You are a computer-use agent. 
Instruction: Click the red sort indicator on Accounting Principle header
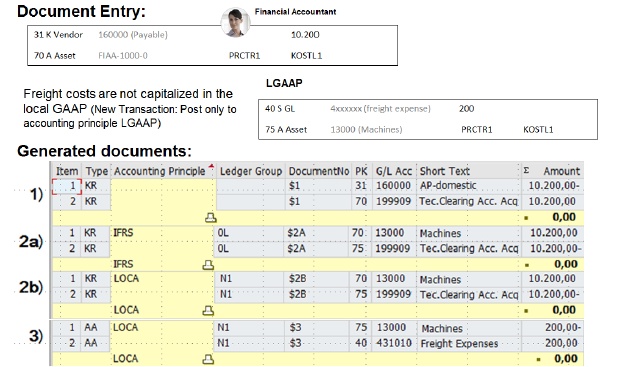211,166
